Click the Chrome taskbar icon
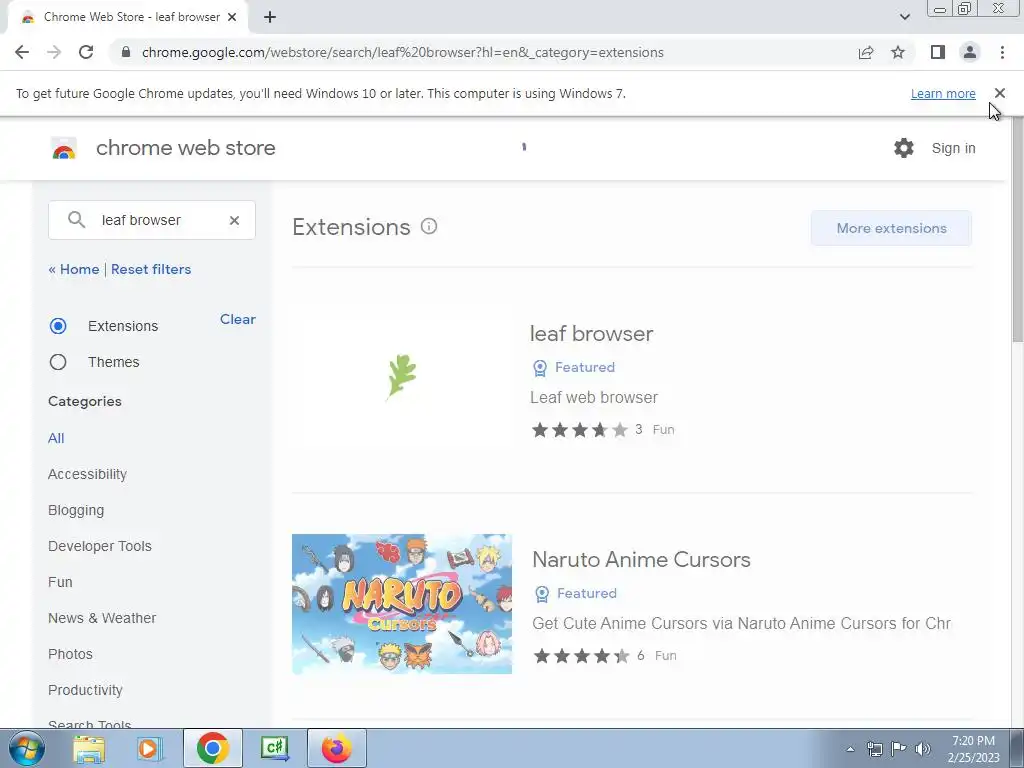The height and width of the screenshot is (768, 1024). click(x=212, y=748)
